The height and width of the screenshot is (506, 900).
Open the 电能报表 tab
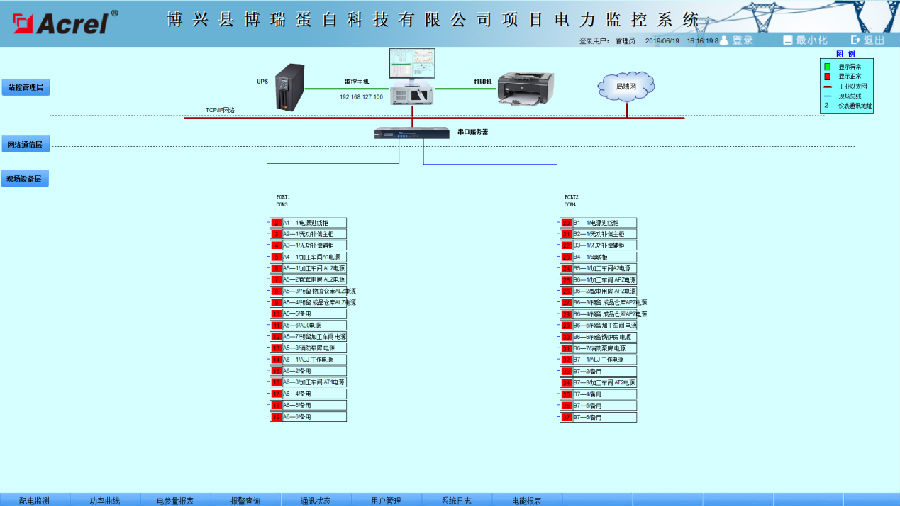pyautogui.click(x=527, y=500)
